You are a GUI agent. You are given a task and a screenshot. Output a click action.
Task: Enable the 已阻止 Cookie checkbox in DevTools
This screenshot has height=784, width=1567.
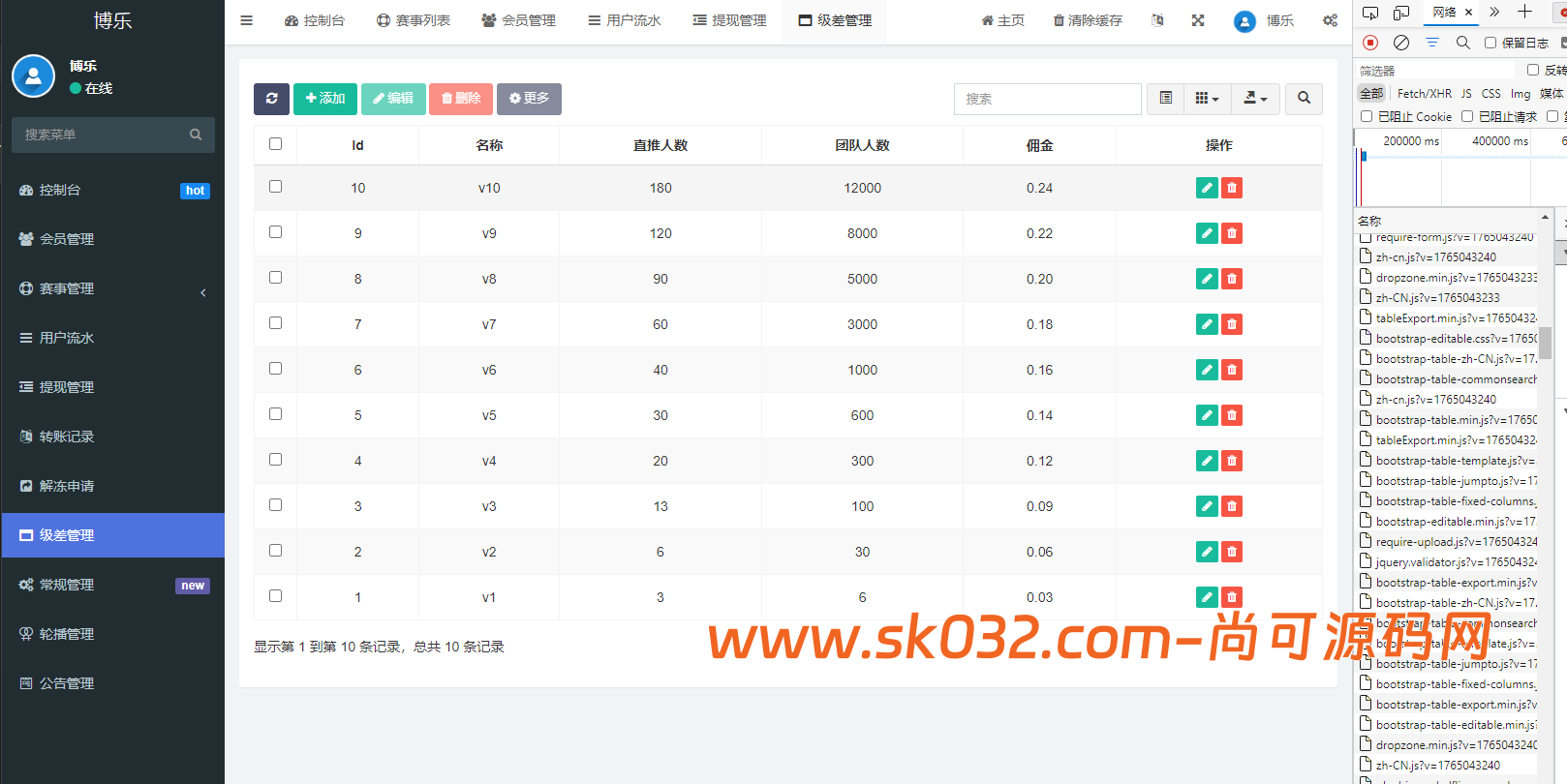click(x=1367, y=116)
